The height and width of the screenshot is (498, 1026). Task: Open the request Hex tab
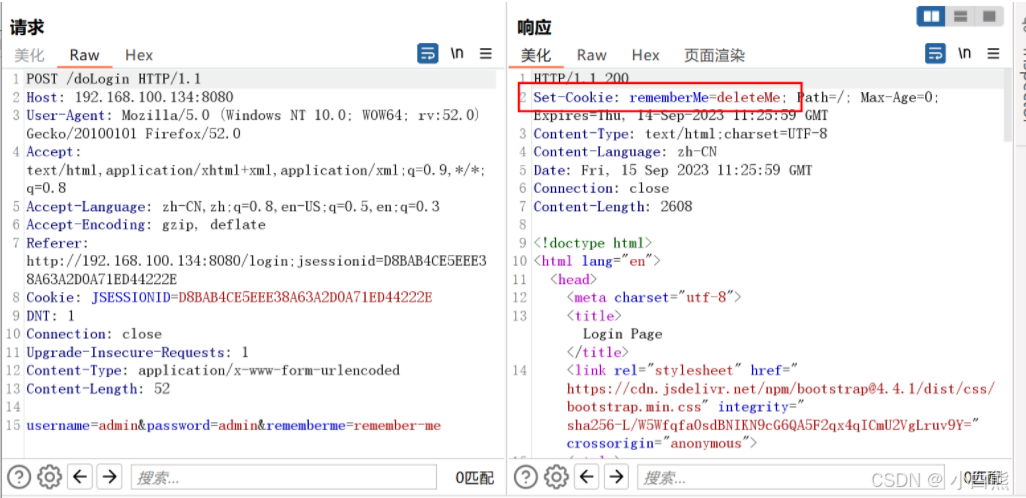139,55
